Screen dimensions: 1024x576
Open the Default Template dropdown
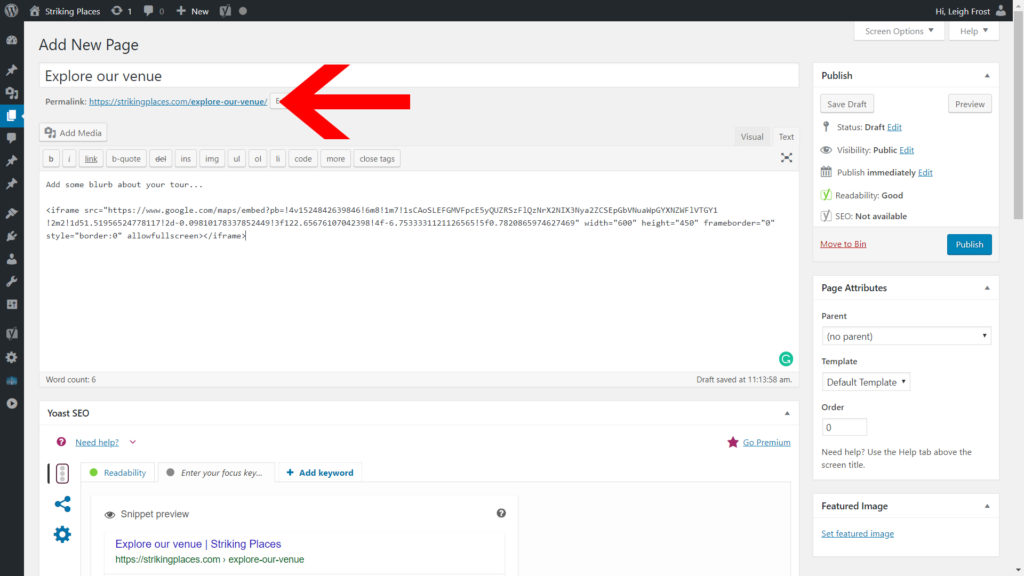point(865,382)
